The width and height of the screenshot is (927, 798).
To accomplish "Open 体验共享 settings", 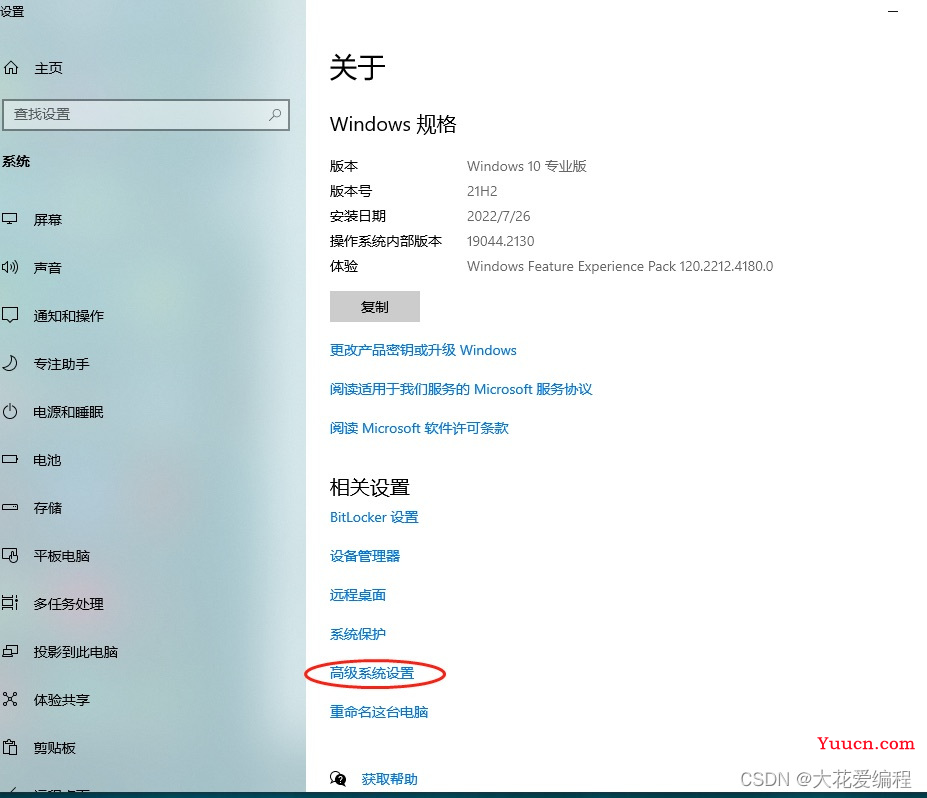I will tap(61, 700).
